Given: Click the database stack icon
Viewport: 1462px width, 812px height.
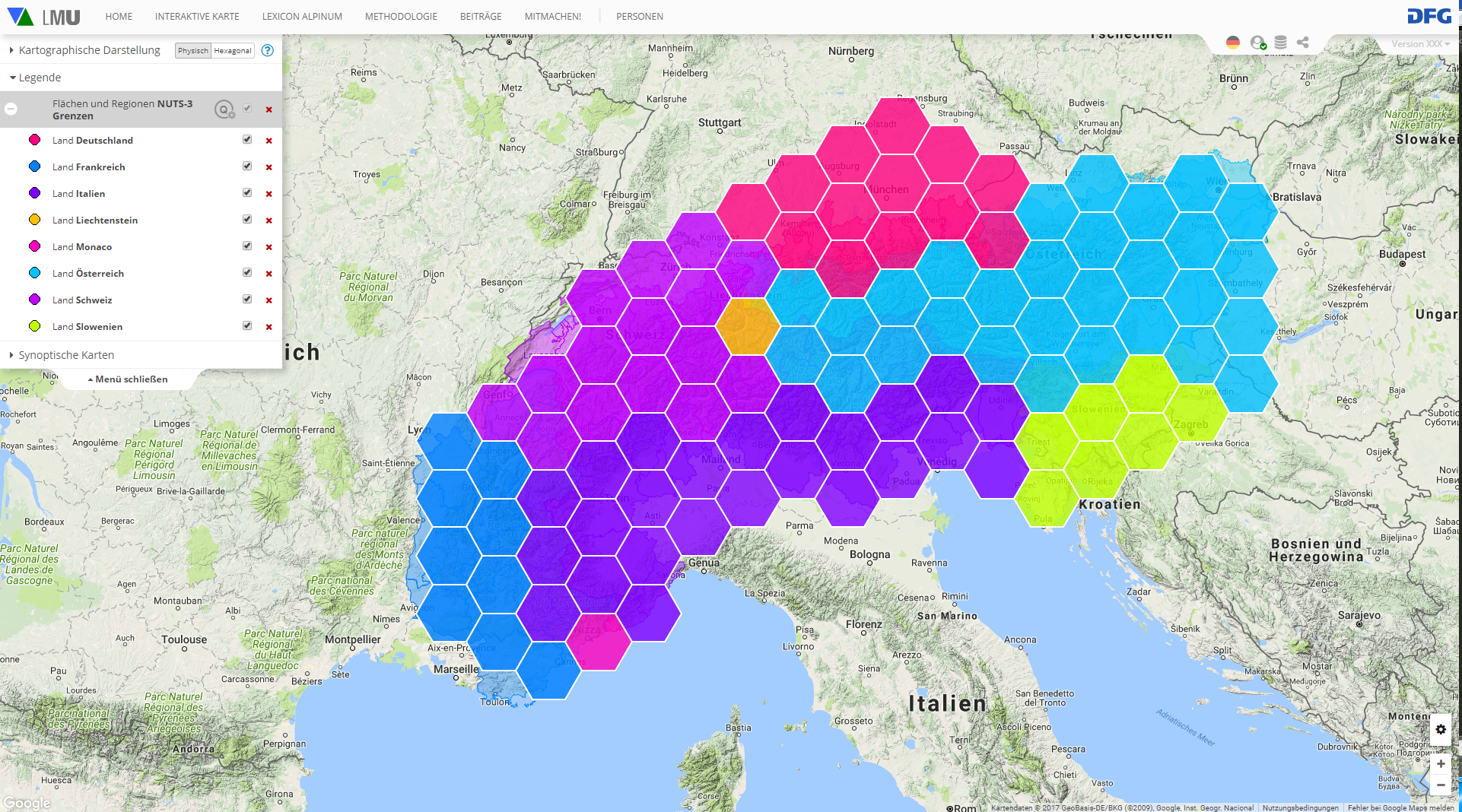Looking at the screenshot, I should point(1280,43).
